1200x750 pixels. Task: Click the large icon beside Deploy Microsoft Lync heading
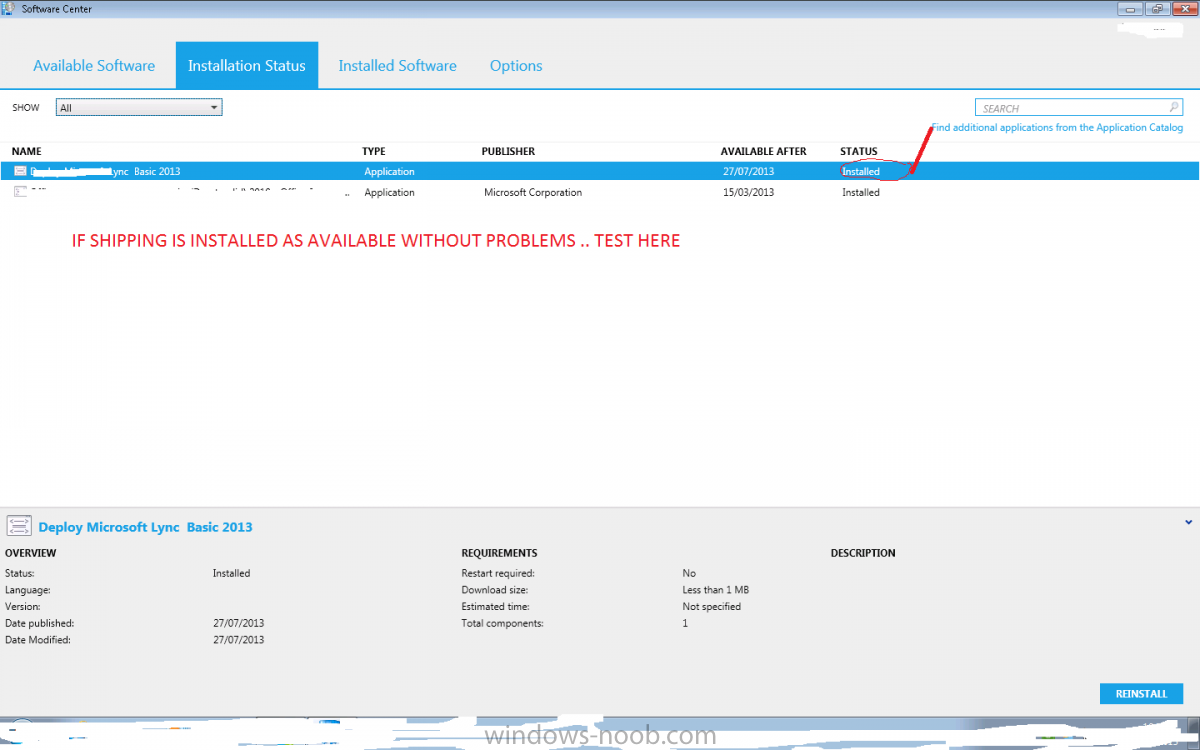click(x=19, y=527)
